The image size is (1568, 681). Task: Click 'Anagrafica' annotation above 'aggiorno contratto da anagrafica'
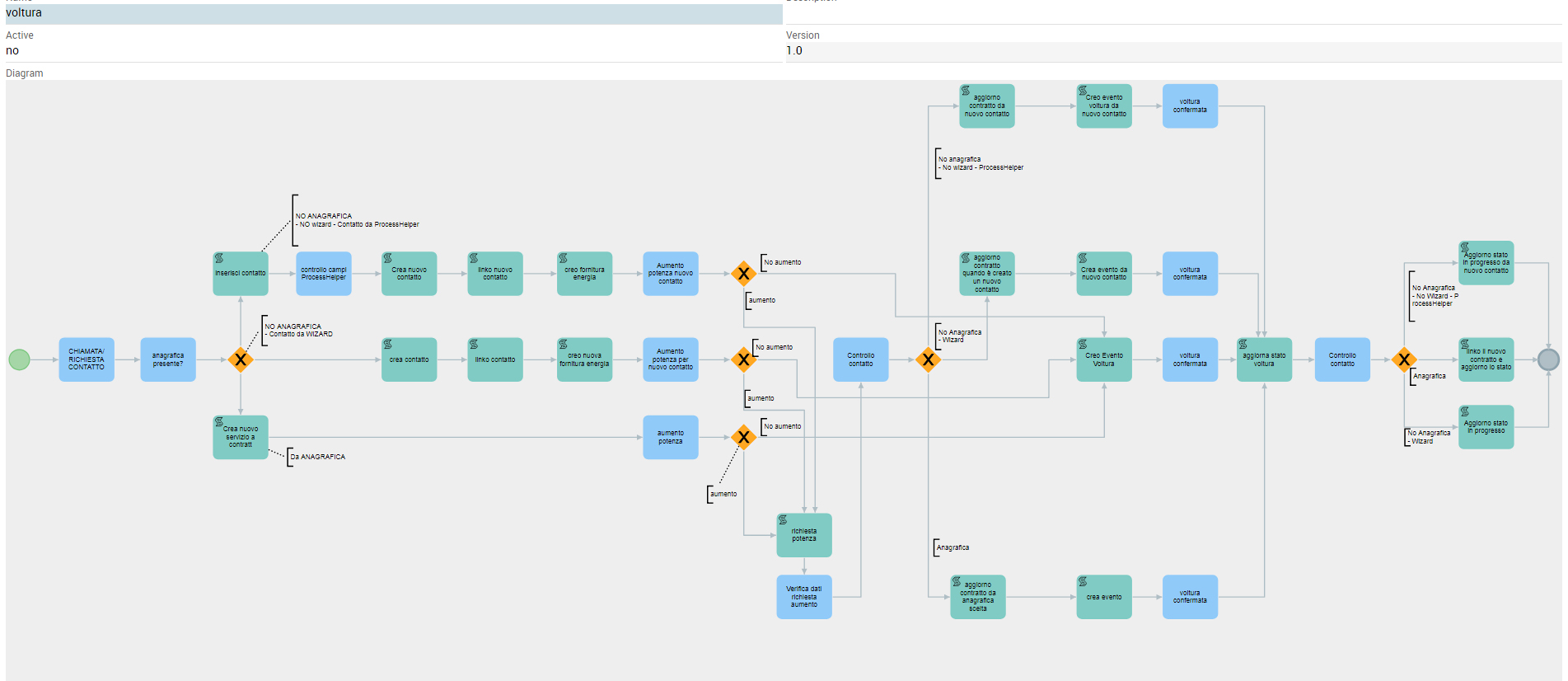pyautogui.click(x=953, y=547)
